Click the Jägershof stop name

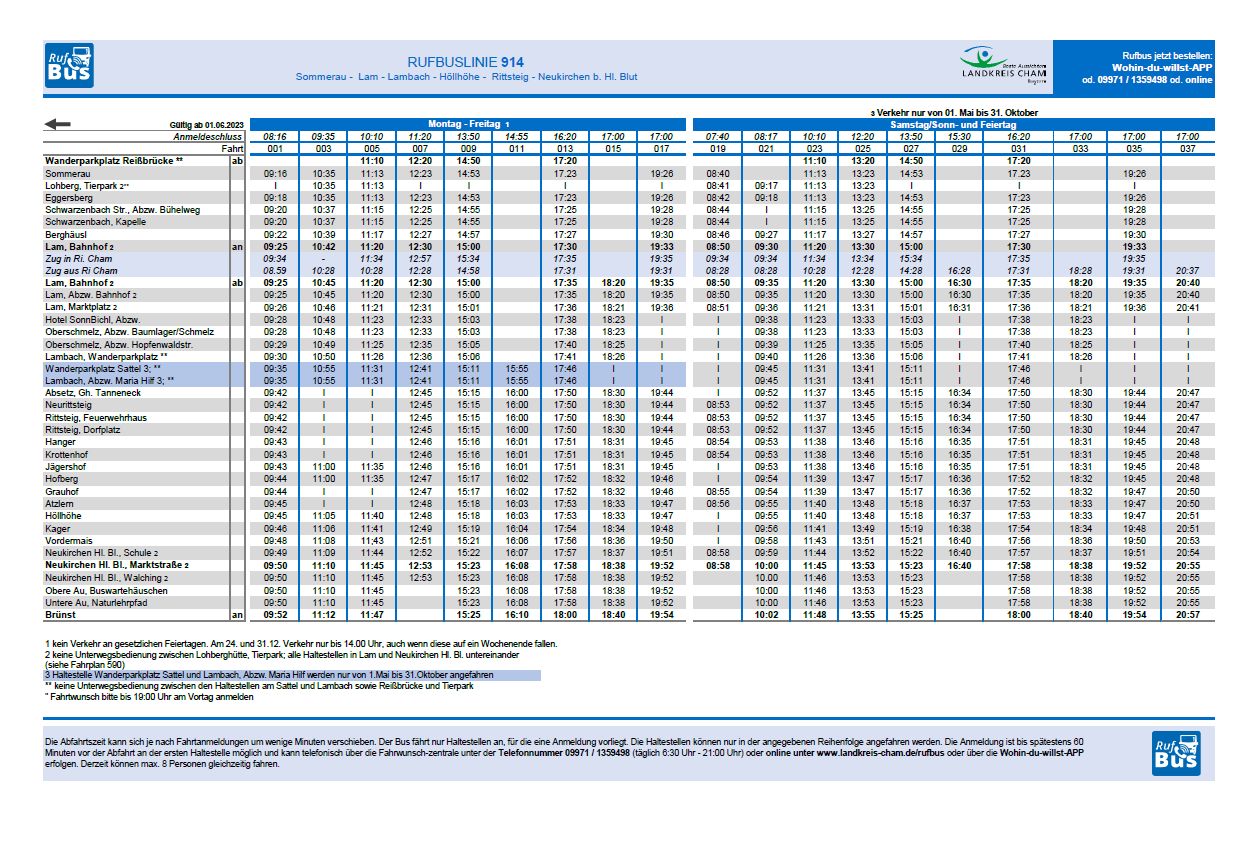click(x=67, y=466)
